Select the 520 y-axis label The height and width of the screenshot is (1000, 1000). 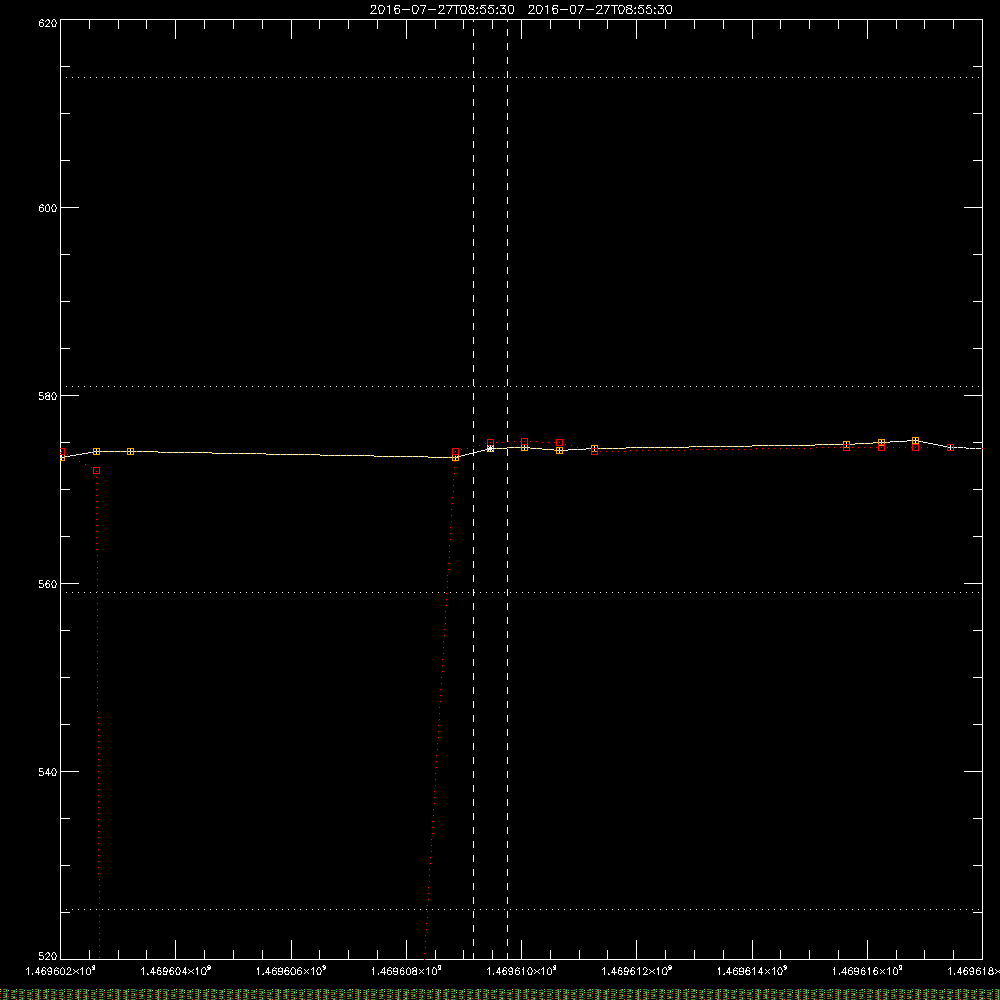(48, 956)
